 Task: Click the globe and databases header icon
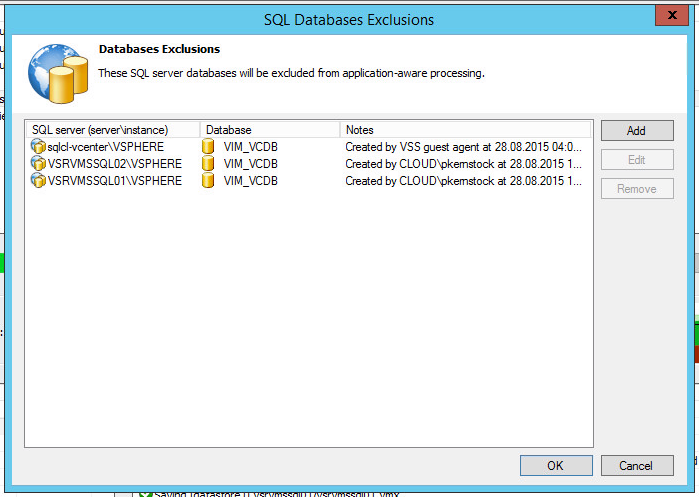[58, 74]
